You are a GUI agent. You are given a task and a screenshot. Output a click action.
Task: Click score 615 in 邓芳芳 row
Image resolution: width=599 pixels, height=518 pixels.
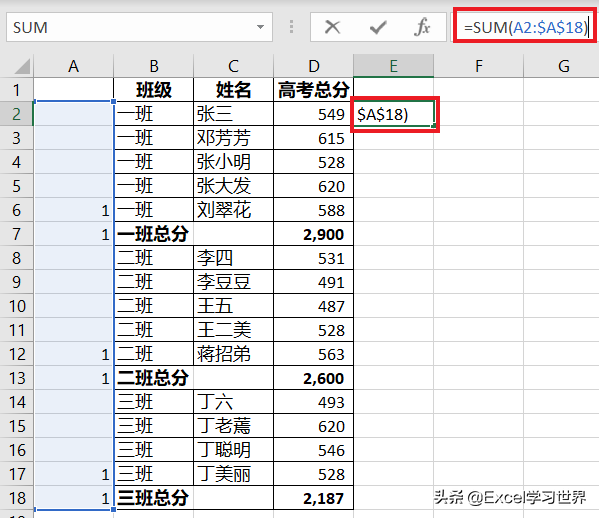313,138
